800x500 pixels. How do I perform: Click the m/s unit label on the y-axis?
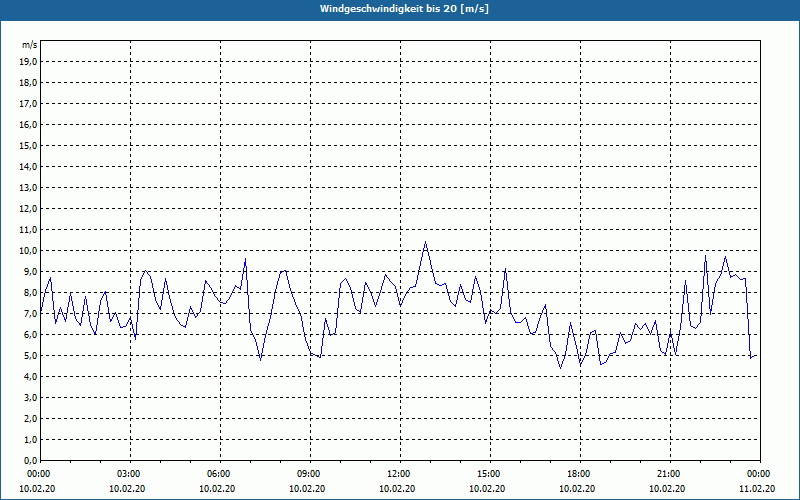point(29,45)
